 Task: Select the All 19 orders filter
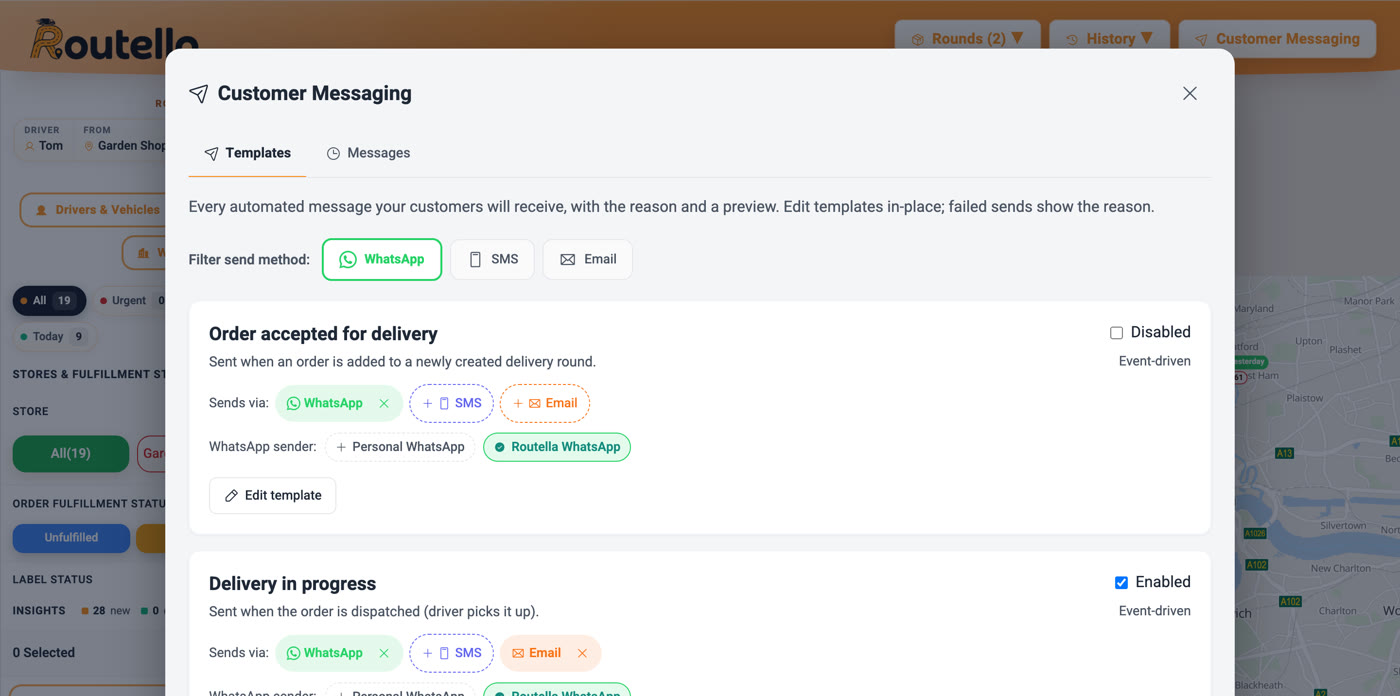point(49,300)
